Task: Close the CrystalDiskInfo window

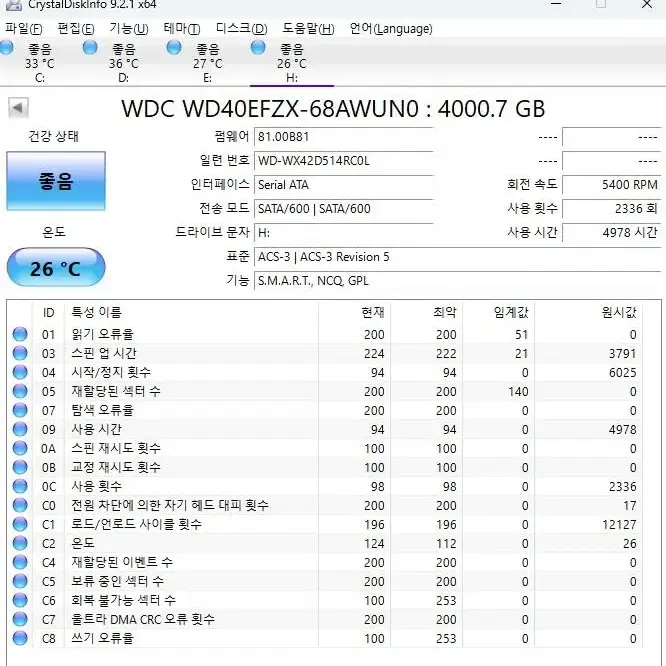Action: pos(646,4)
